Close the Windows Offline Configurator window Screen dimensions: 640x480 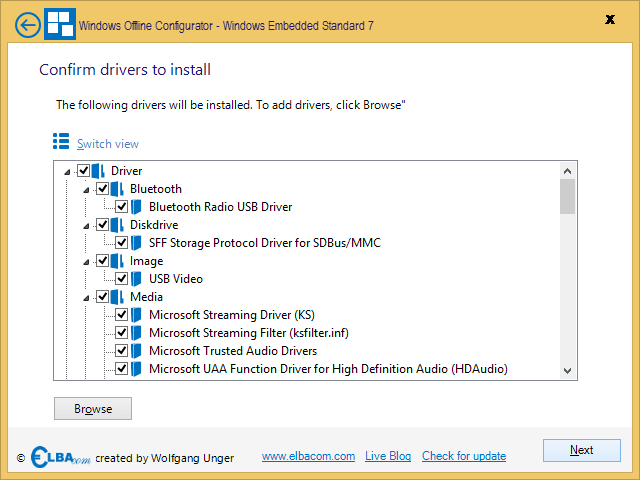(x=610, y=19)
